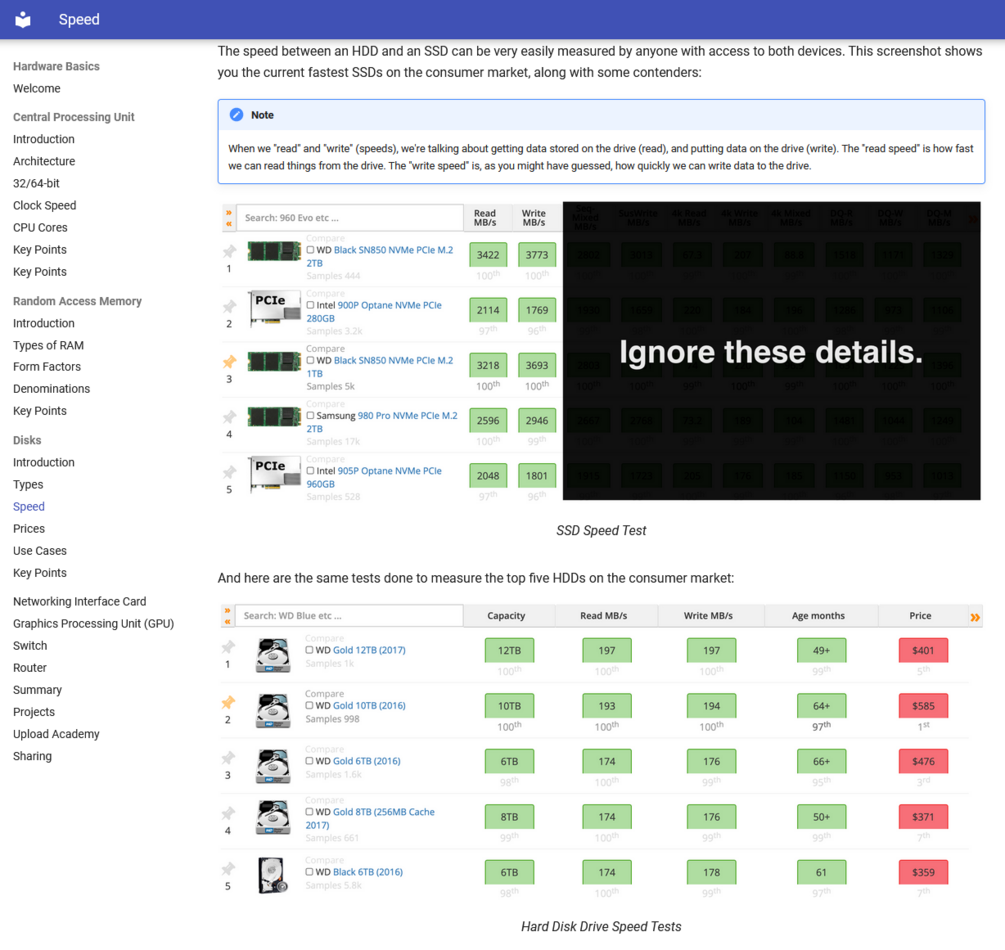This screenshot has width=1005, height=950.
Task: Tick compare checkbox for WD Black SN850 2TB
Action: (x=310, y=249)
